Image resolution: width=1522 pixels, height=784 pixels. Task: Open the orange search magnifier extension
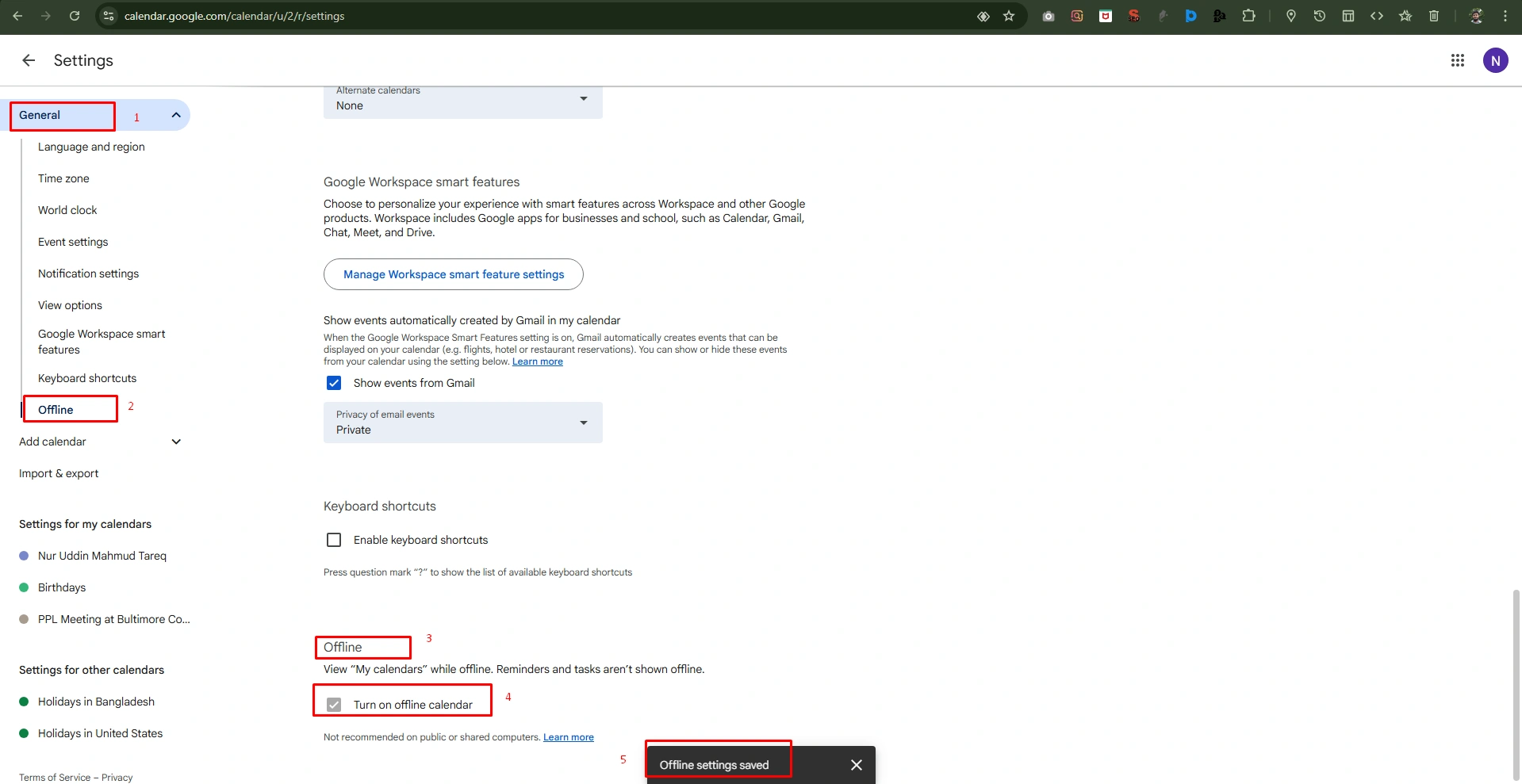click(1077, 16)
